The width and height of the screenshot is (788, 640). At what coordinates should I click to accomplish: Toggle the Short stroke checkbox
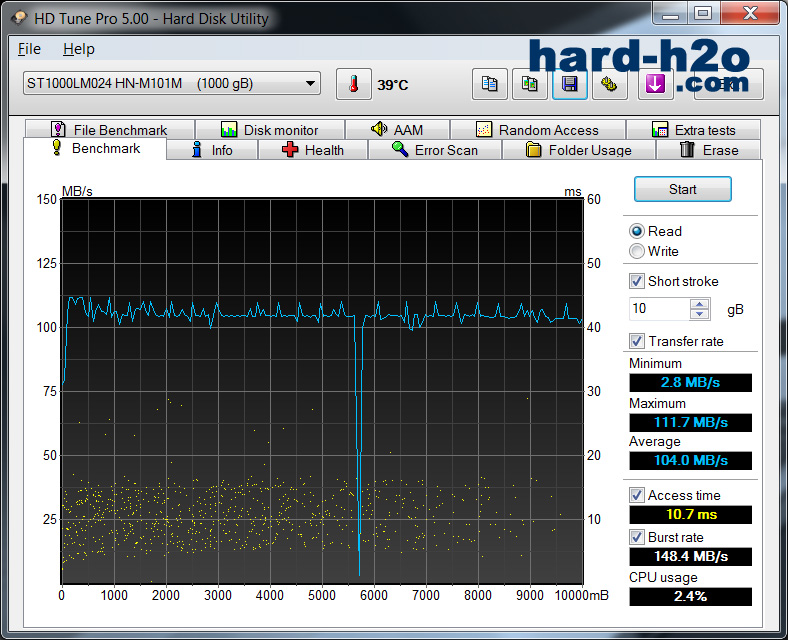coord(637,281)
